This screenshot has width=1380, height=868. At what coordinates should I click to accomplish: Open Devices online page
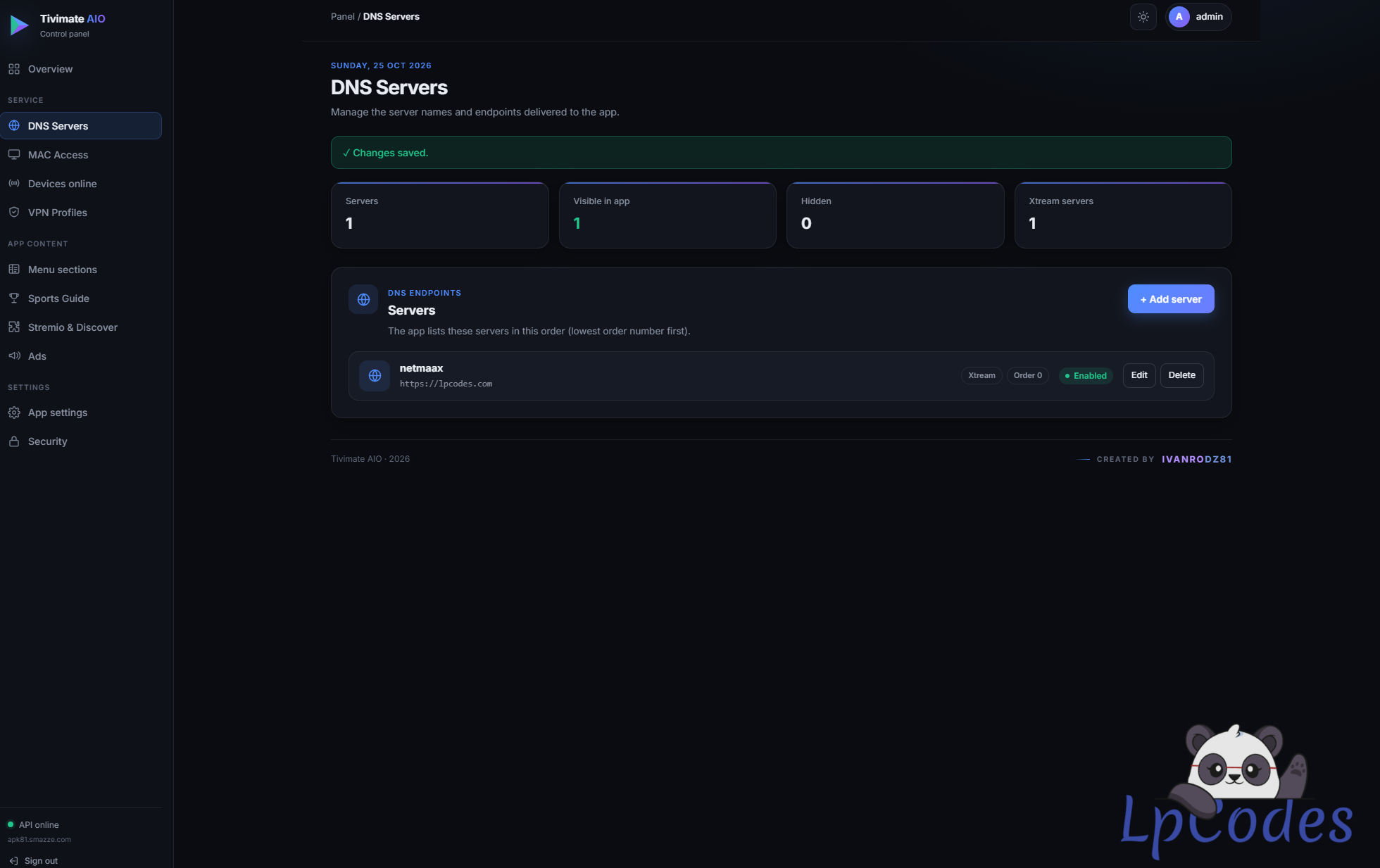click(x=81, y=184)
